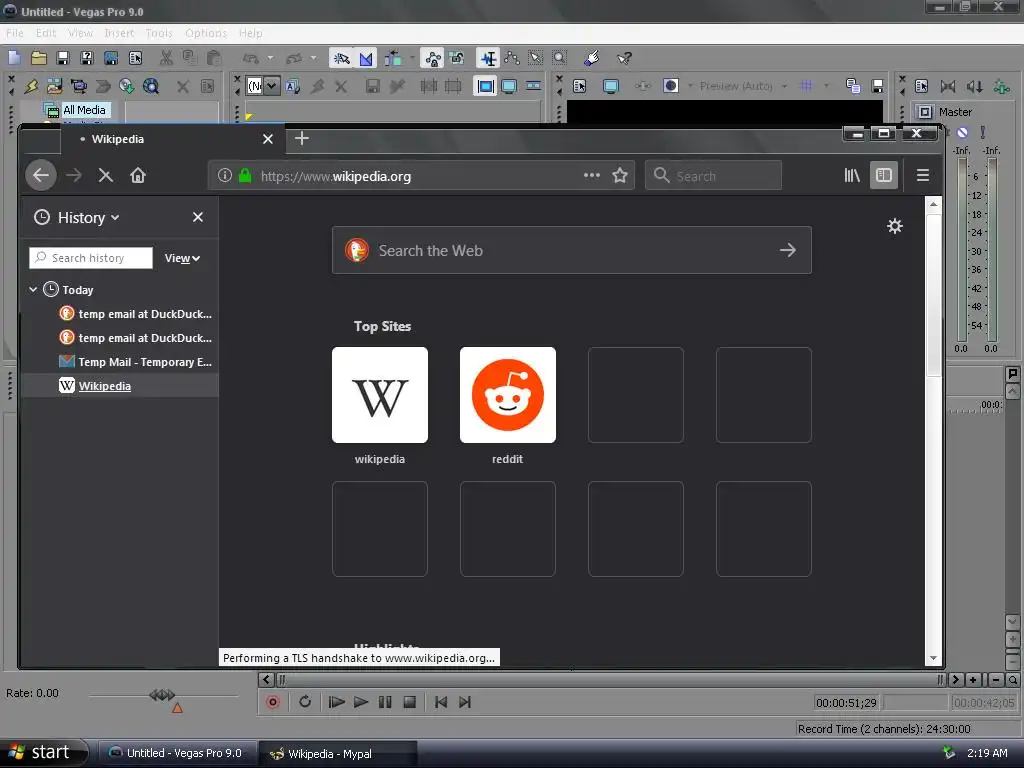Toggle the browser sidebar button
Screen dimensions: 1024x768
click(884, 176)
